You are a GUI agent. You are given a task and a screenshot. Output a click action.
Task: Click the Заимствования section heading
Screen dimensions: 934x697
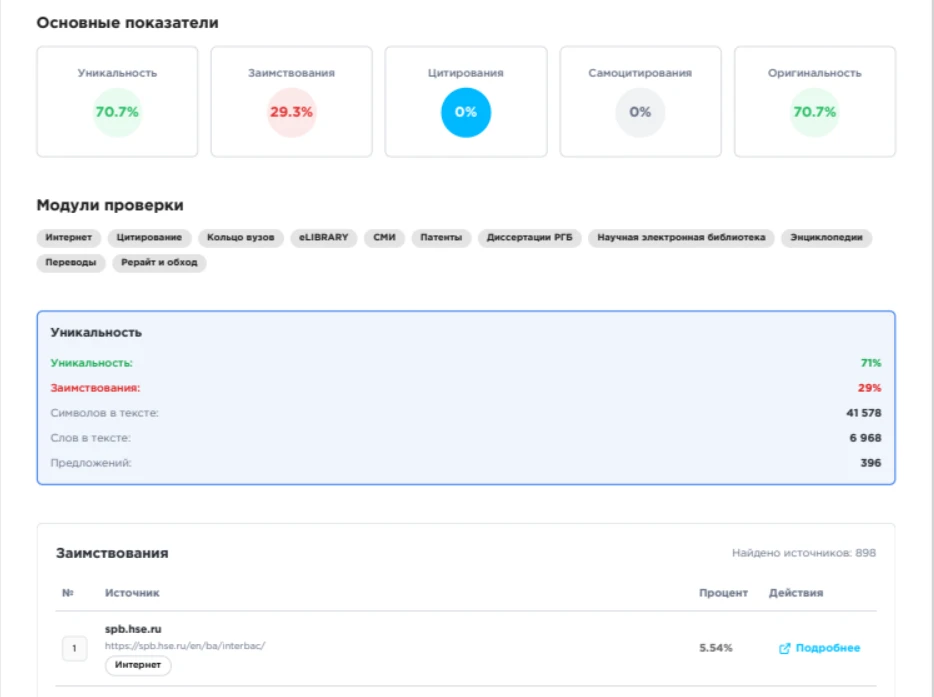point(112,553)
